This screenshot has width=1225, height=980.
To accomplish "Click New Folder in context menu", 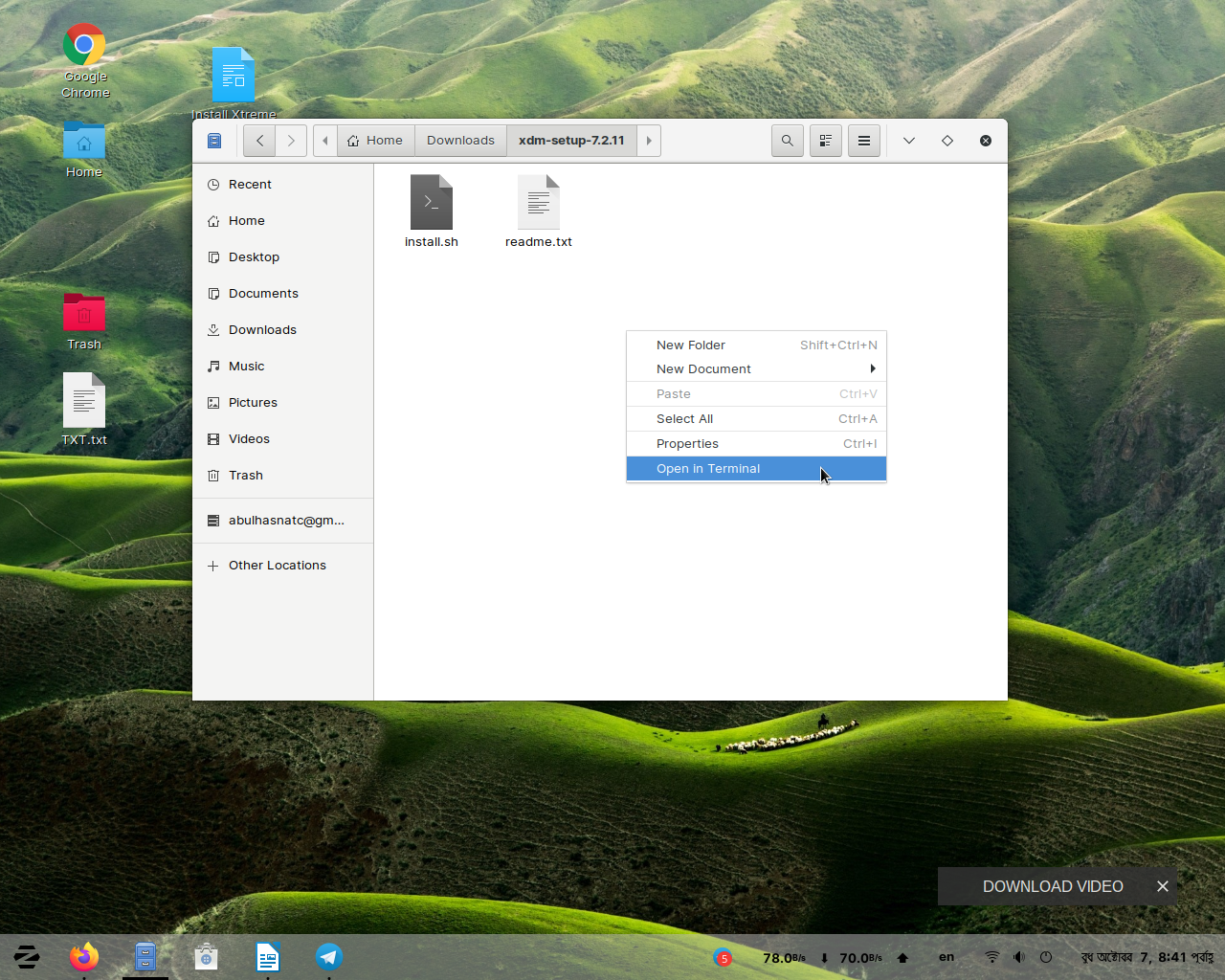I will coord(691,345).
